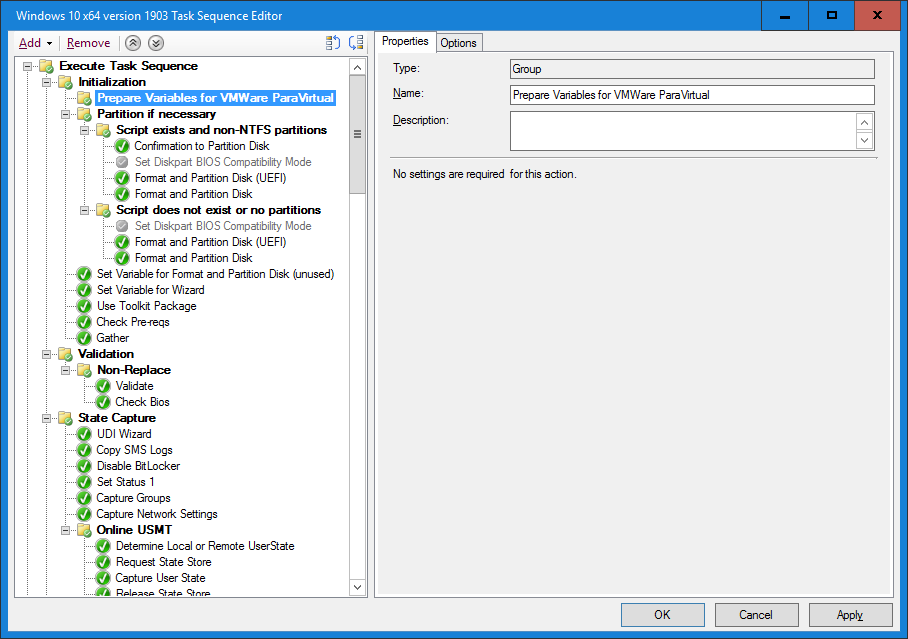Collapse the Validation group
Viewport: 908px width, 639px height.
pos(46,354)
